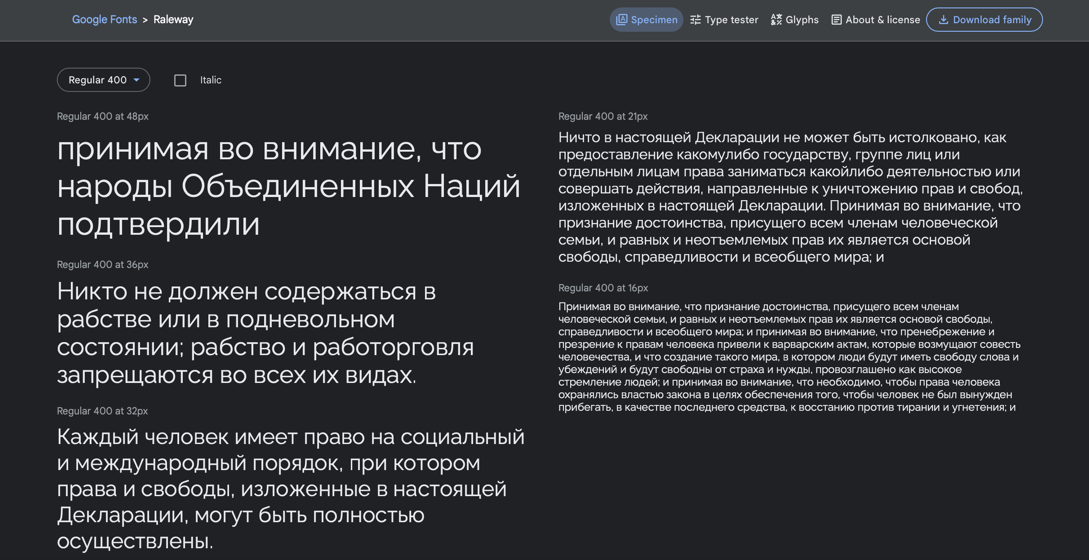The width and height of the screenshot is (1089, 560).
Task: Click the Glyphs icon in the header
Action: tap(776, 20)
